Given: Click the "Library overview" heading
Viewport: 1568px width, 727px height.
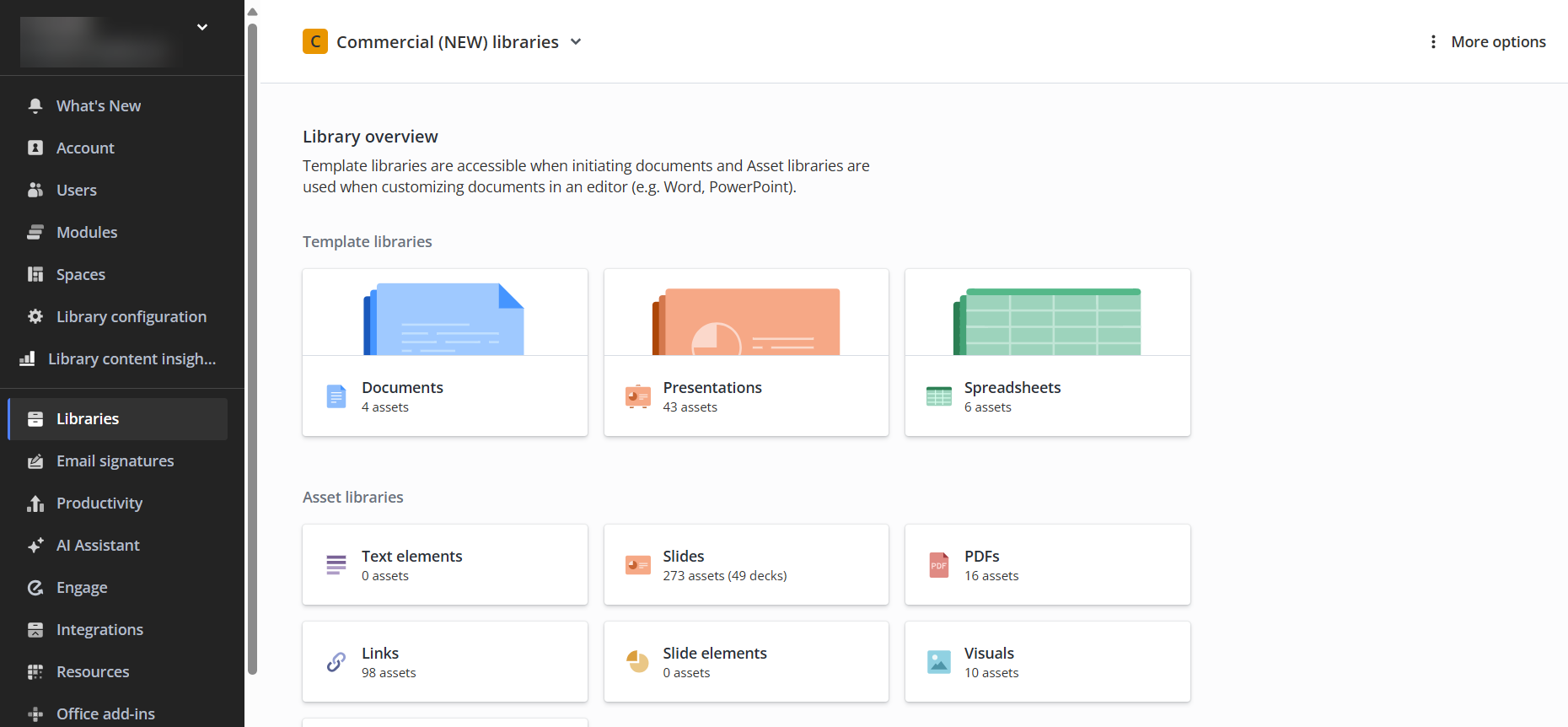Looking at the screenshot, I should coord(370,137).
